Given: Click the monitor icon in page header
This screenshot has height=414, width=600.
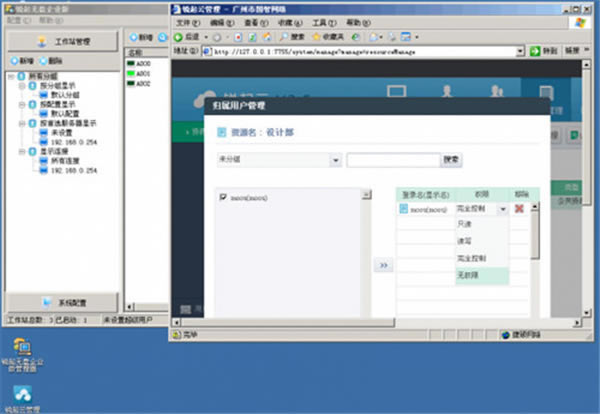Looking at the screenshot, I should (396, 91).
